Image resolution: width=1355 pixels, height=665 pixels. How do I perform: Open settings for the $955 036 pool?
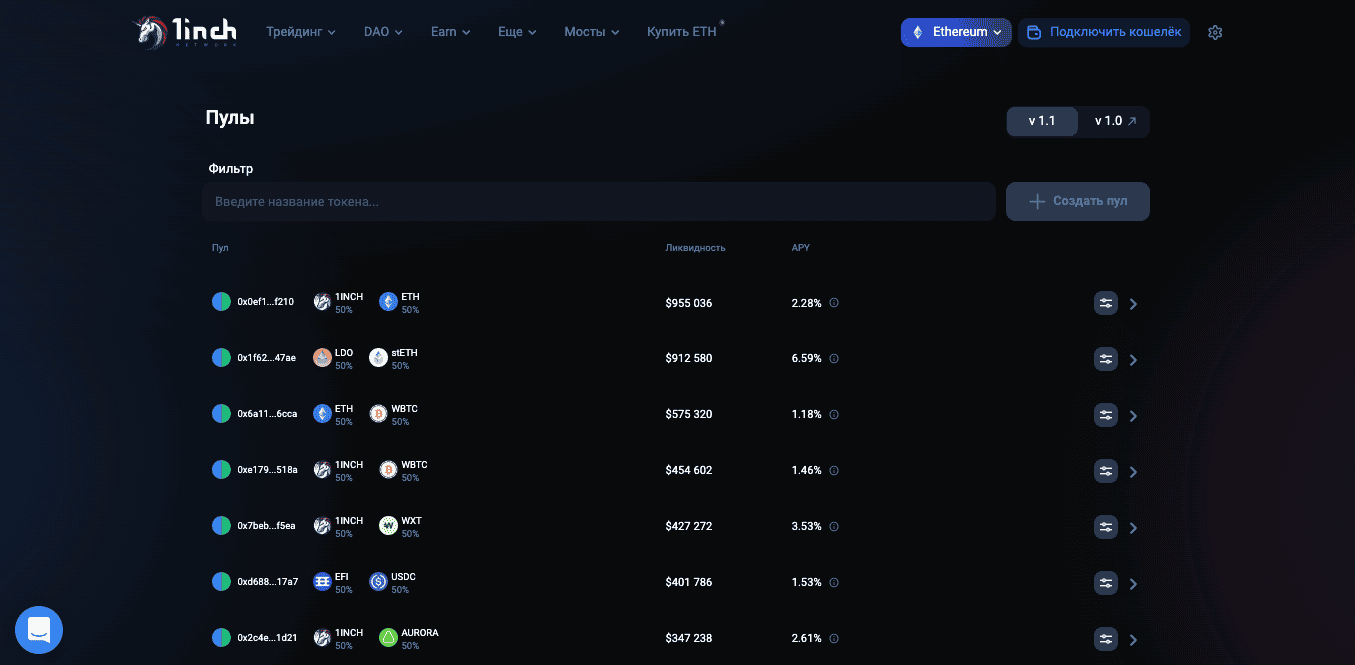(1105, 303)
